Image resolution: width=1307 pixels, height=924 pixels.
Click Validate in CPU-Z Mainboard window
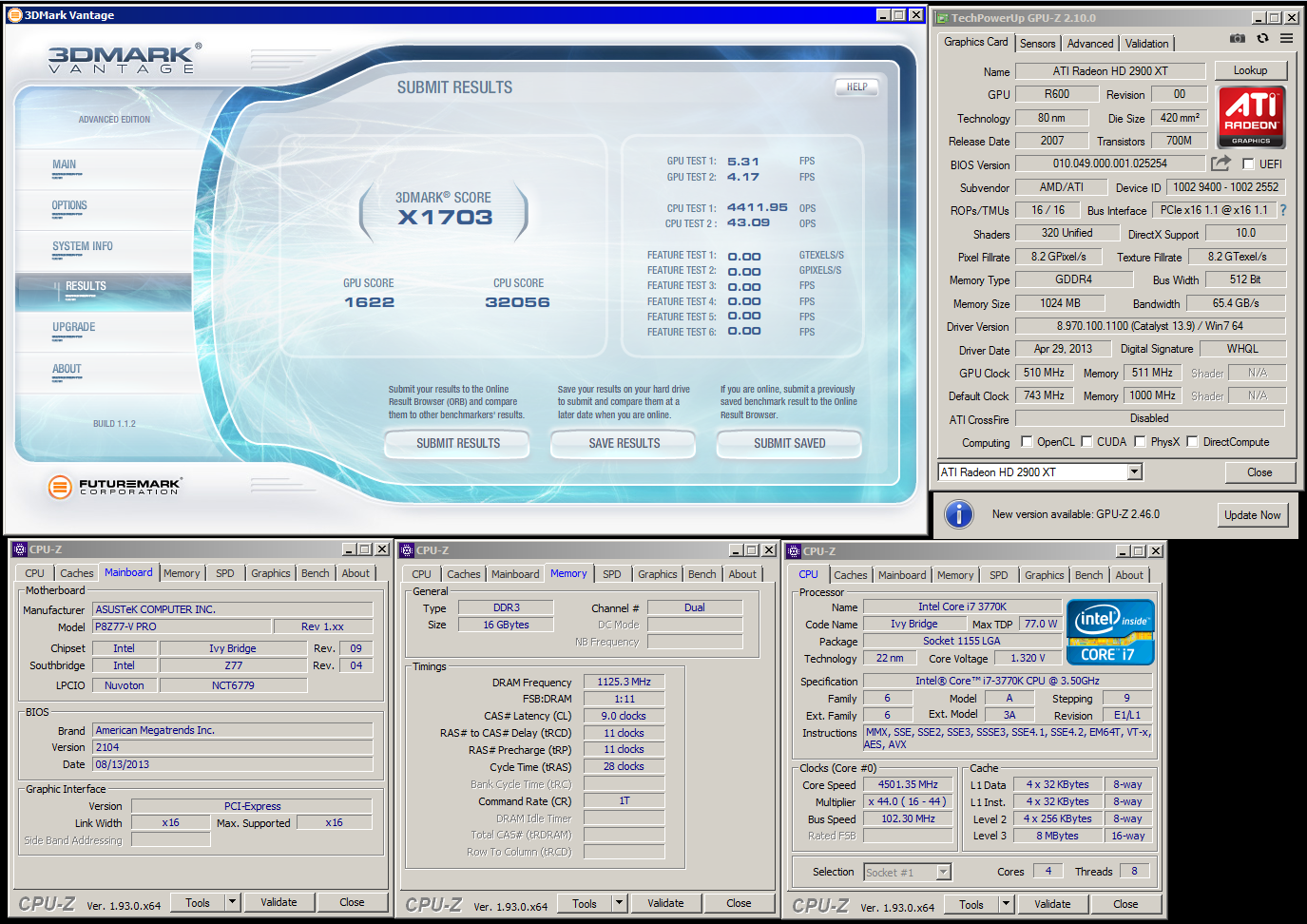[279, 902]
